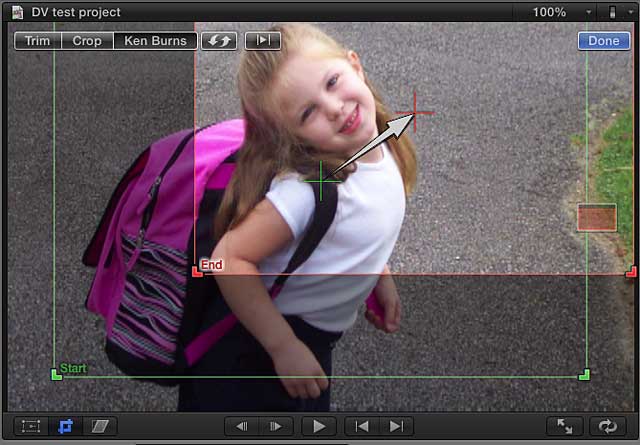
Task: Select the blue Crop tool
Action: [65, 427]
